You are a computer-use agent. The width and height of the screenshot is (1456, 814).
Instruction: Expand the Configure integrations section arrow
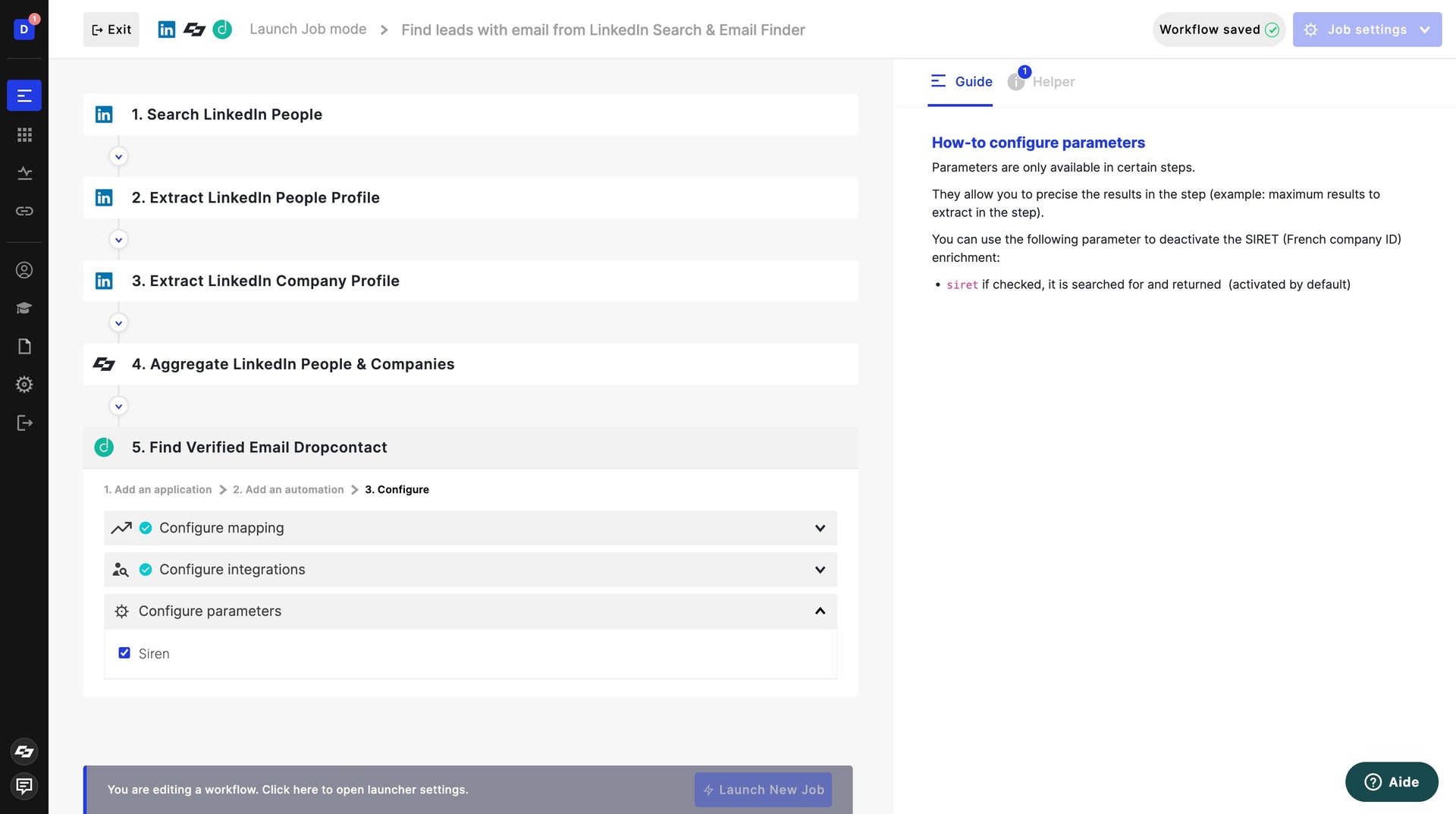[x=820, y=570]
